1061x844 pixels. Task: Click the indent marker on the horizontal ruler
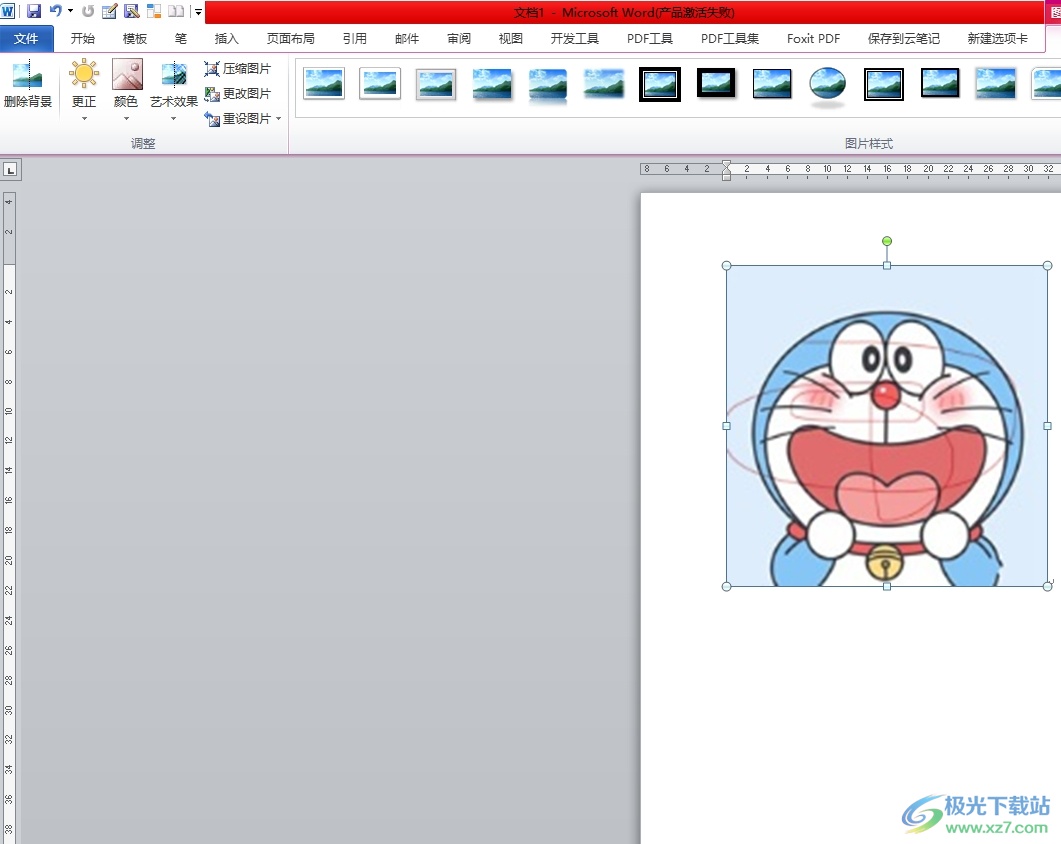tap(726, 171)
